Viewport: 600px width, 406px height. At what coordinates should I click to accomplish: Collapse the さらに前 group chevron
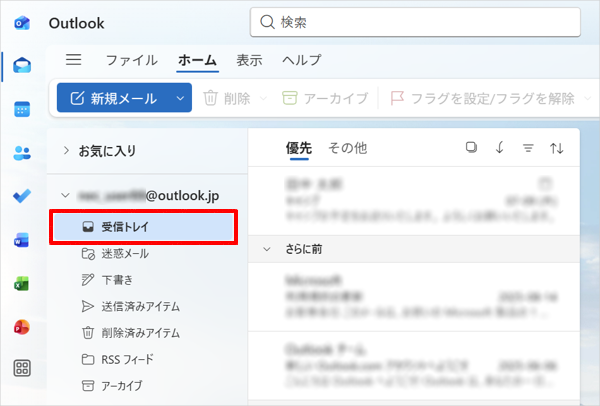click(267, 249)
